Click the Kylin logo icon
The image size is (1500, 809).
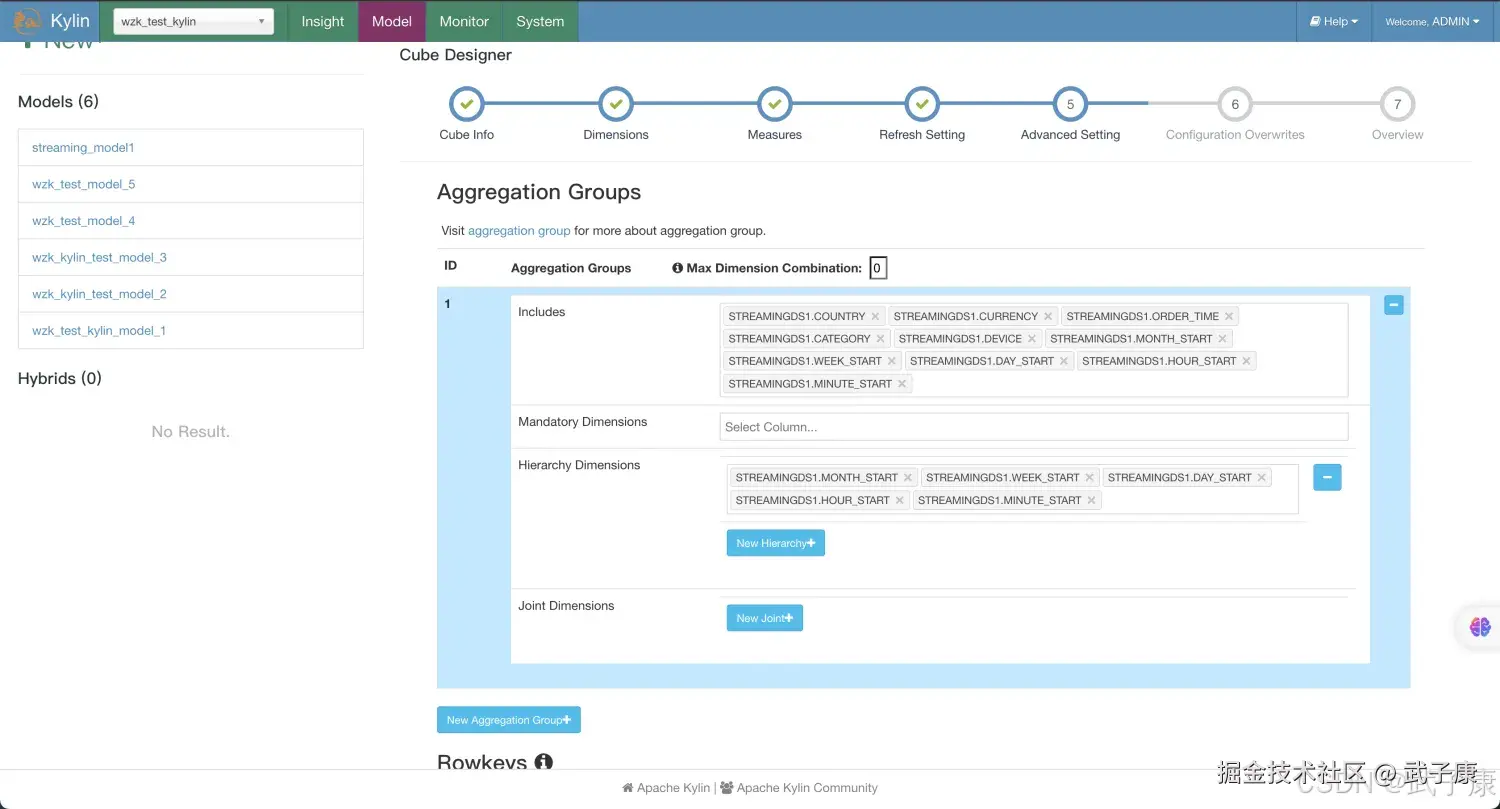pos(27,20)
